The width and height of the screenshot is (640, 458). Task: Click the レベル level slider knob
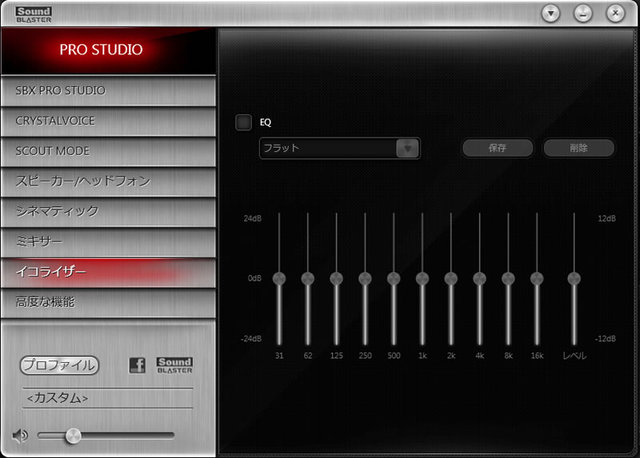[x=574, y=278]
